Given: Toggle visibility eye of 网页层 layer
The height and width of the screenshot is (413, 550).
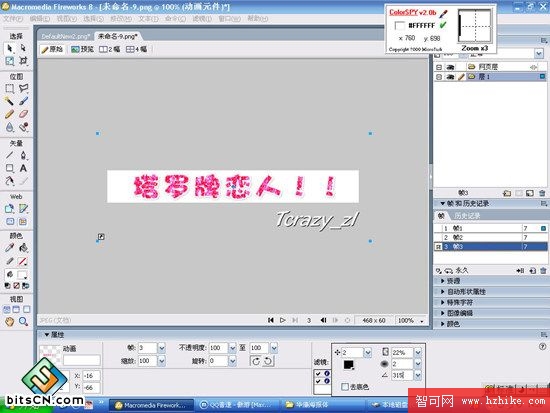Looking at the screenshot, I should tap(450, 67).
